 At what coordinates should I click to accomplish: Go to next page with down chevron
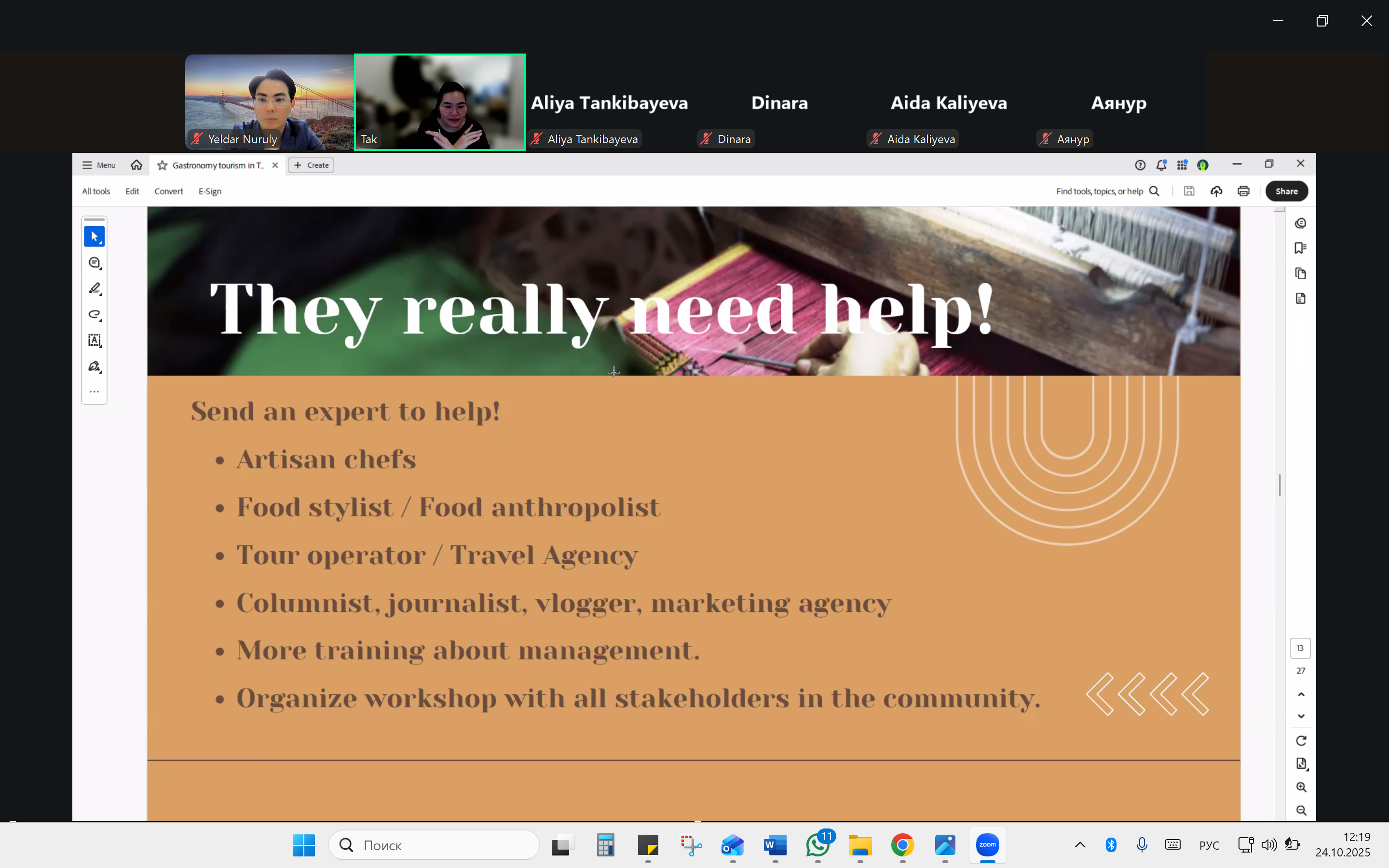1301,717
